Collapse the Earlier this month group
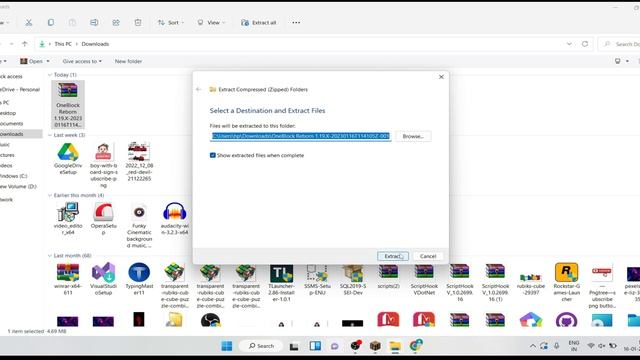 50,196
